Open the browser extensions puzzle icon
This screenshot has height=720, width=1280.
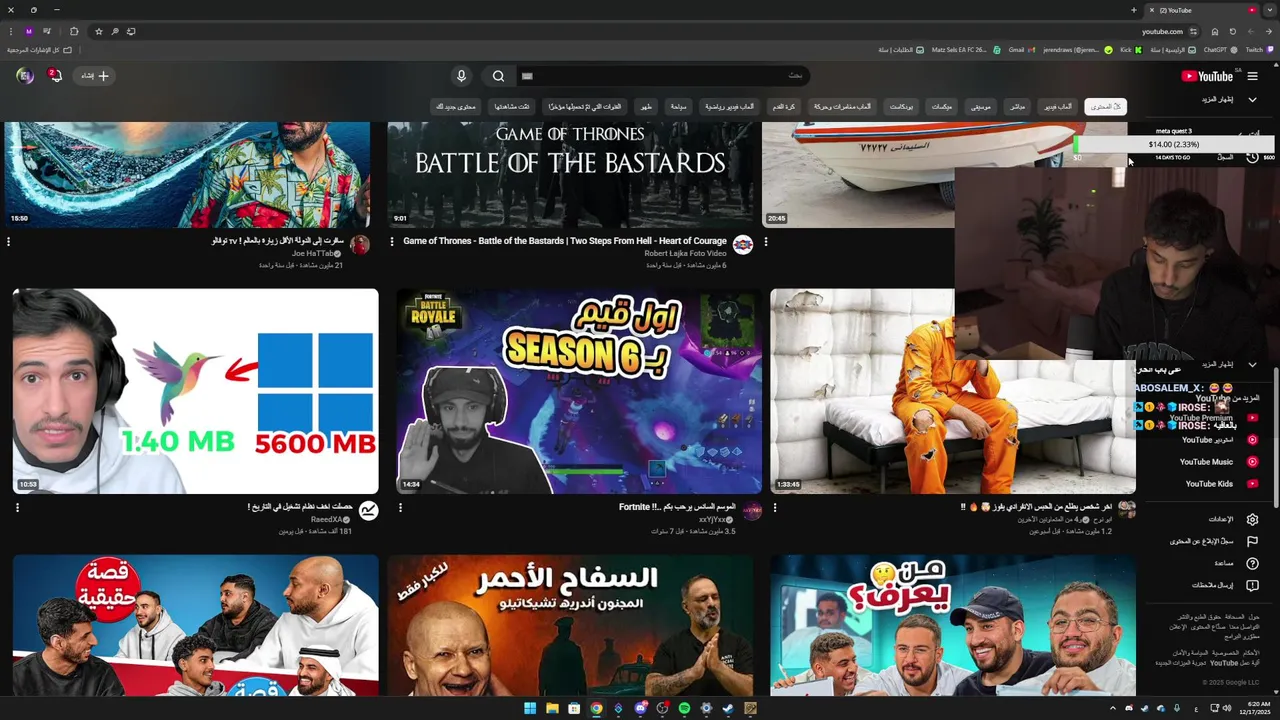(74, 31)
